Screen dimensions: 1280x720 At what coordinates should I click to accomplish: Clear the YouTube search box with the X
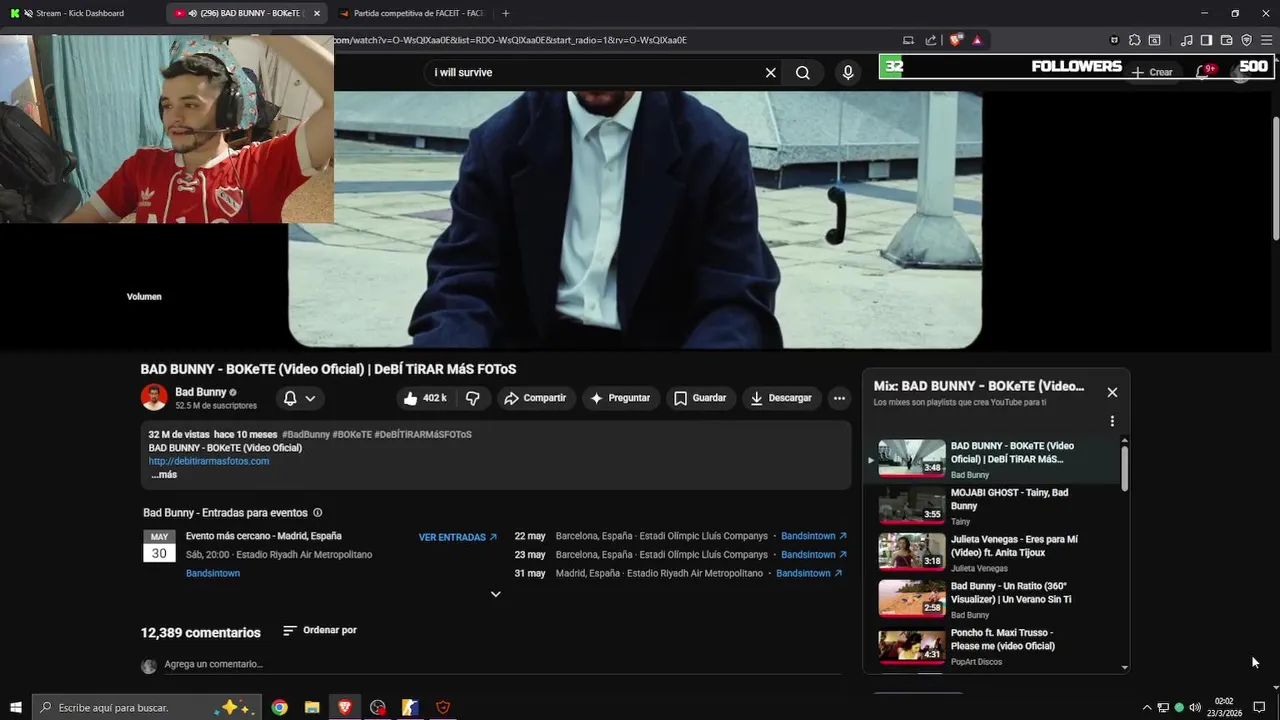(770, 73)
